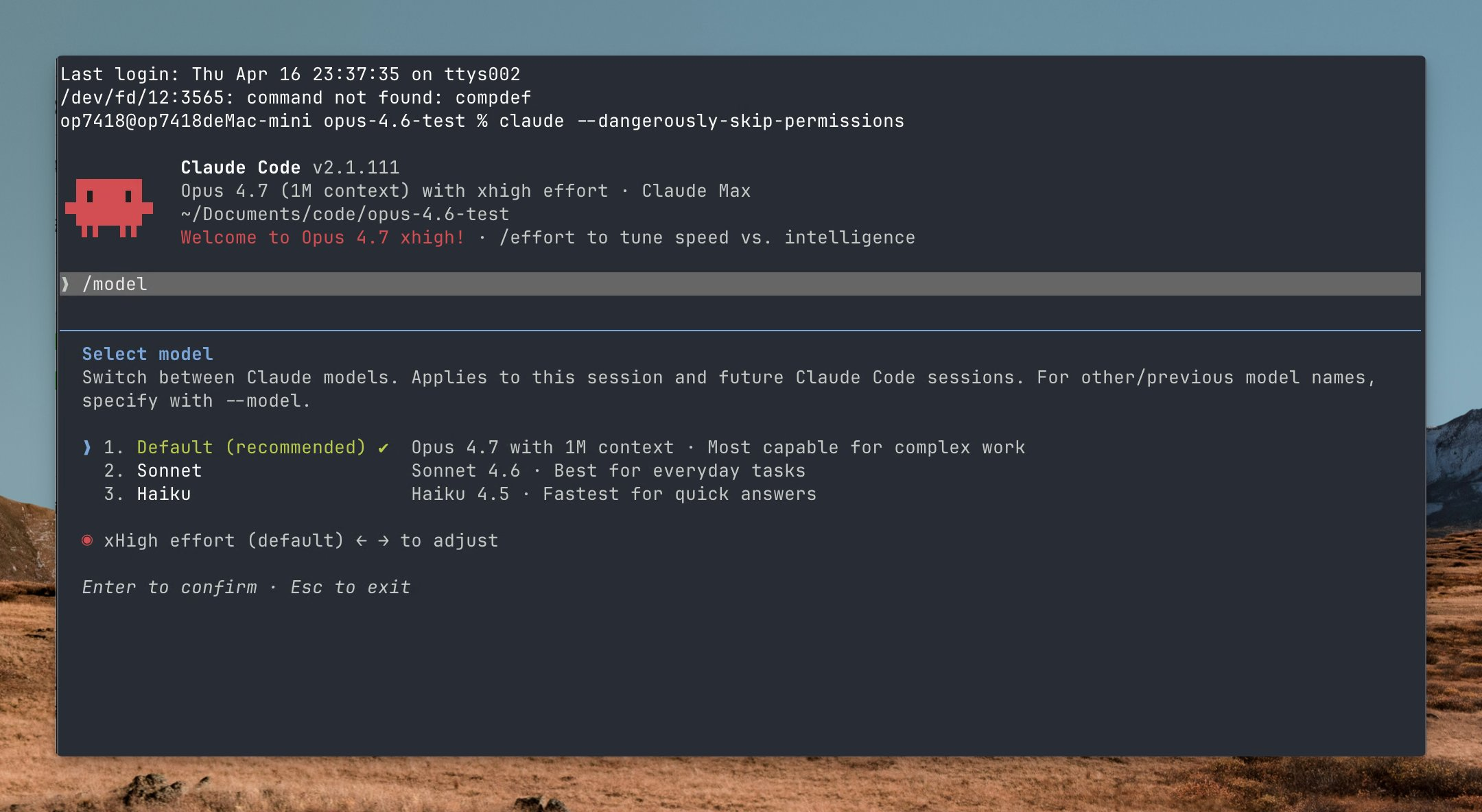Click the "Haiku 4.5 · Fastest for quick answers" description
The image size is (1482, 812).
(x=613, y=494)
